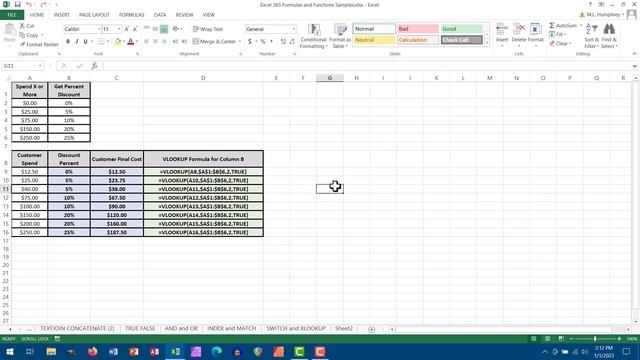Toggle Wrap Text

[x=208, y=29]
